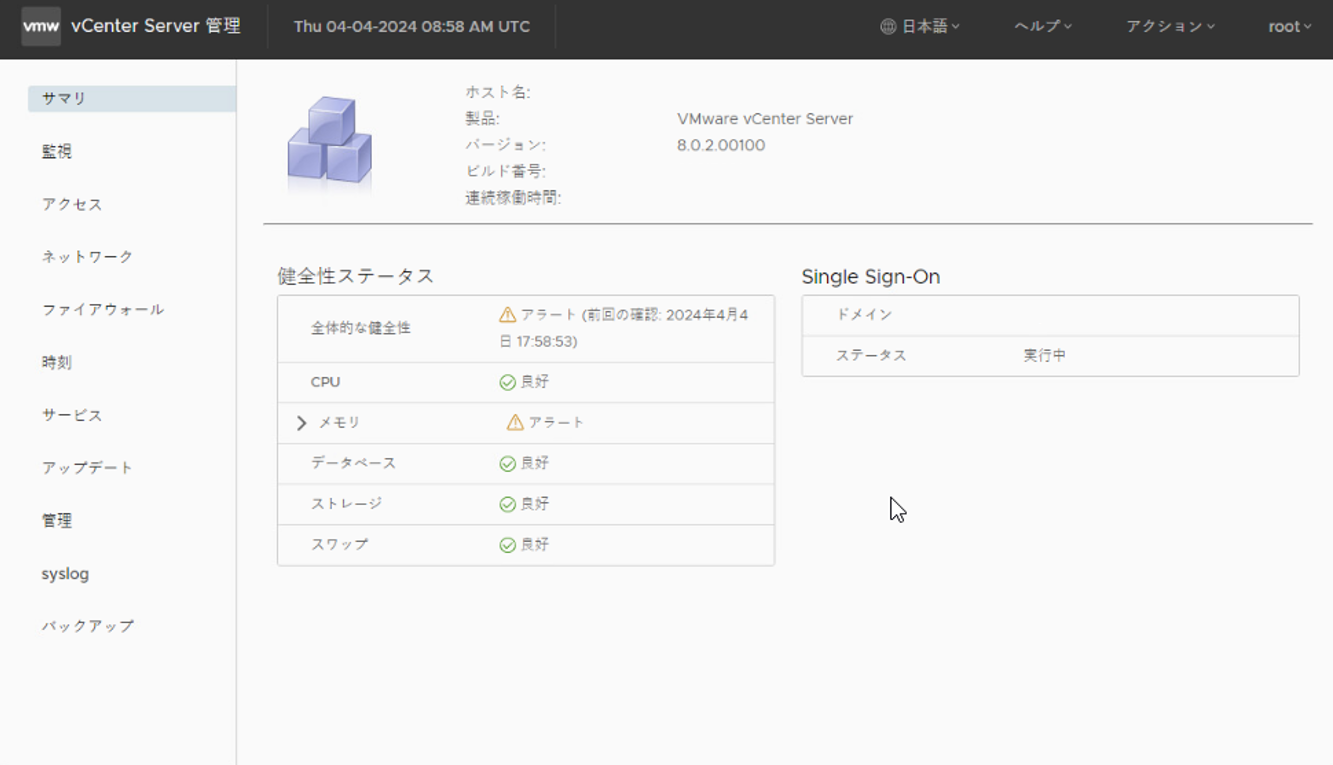Open the syslog sidebar item

pyautogui.click(x=65, y=574)
